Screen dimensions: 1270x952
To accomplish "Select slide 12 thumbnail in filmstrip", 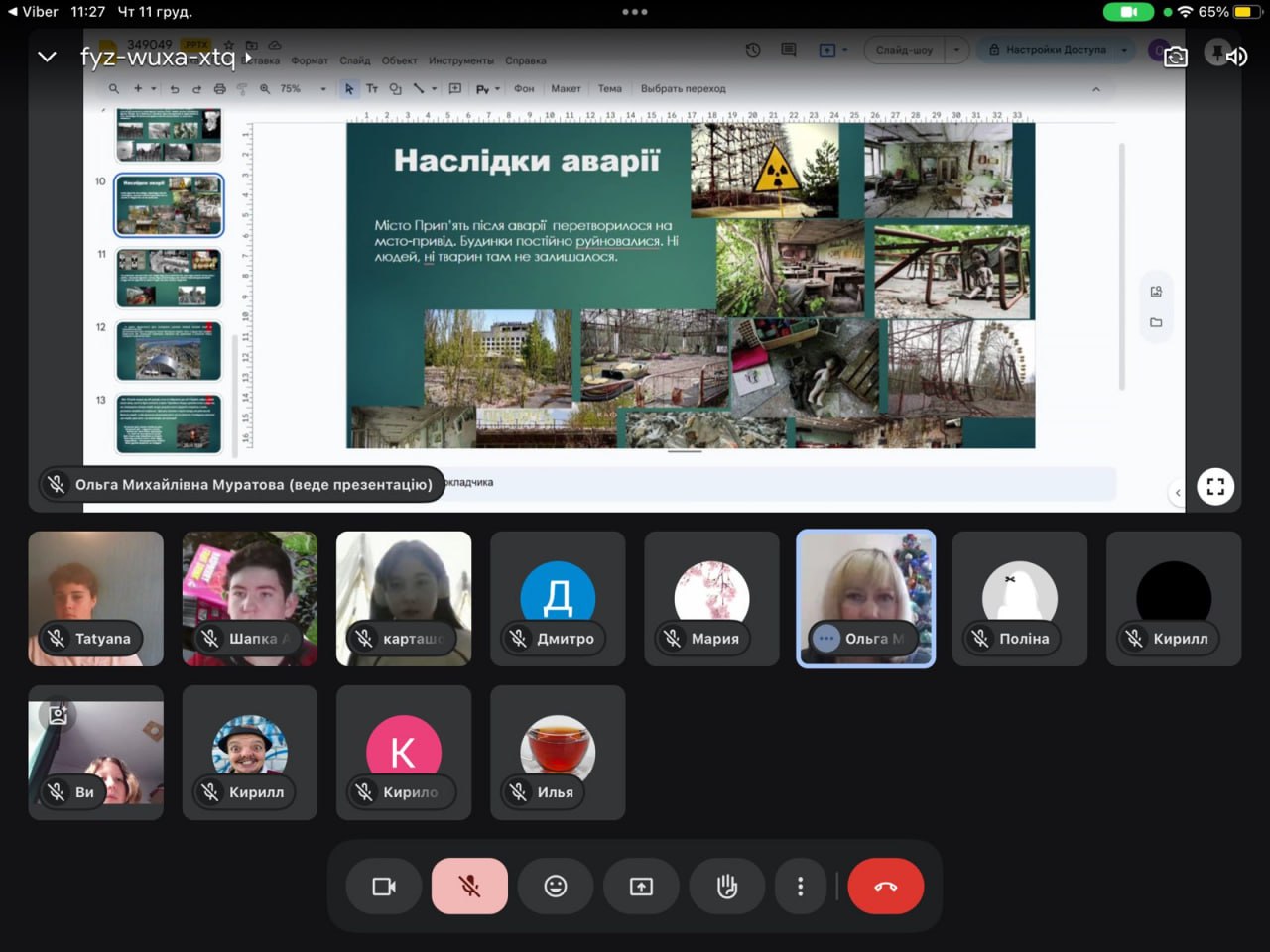I will (169, 351).
